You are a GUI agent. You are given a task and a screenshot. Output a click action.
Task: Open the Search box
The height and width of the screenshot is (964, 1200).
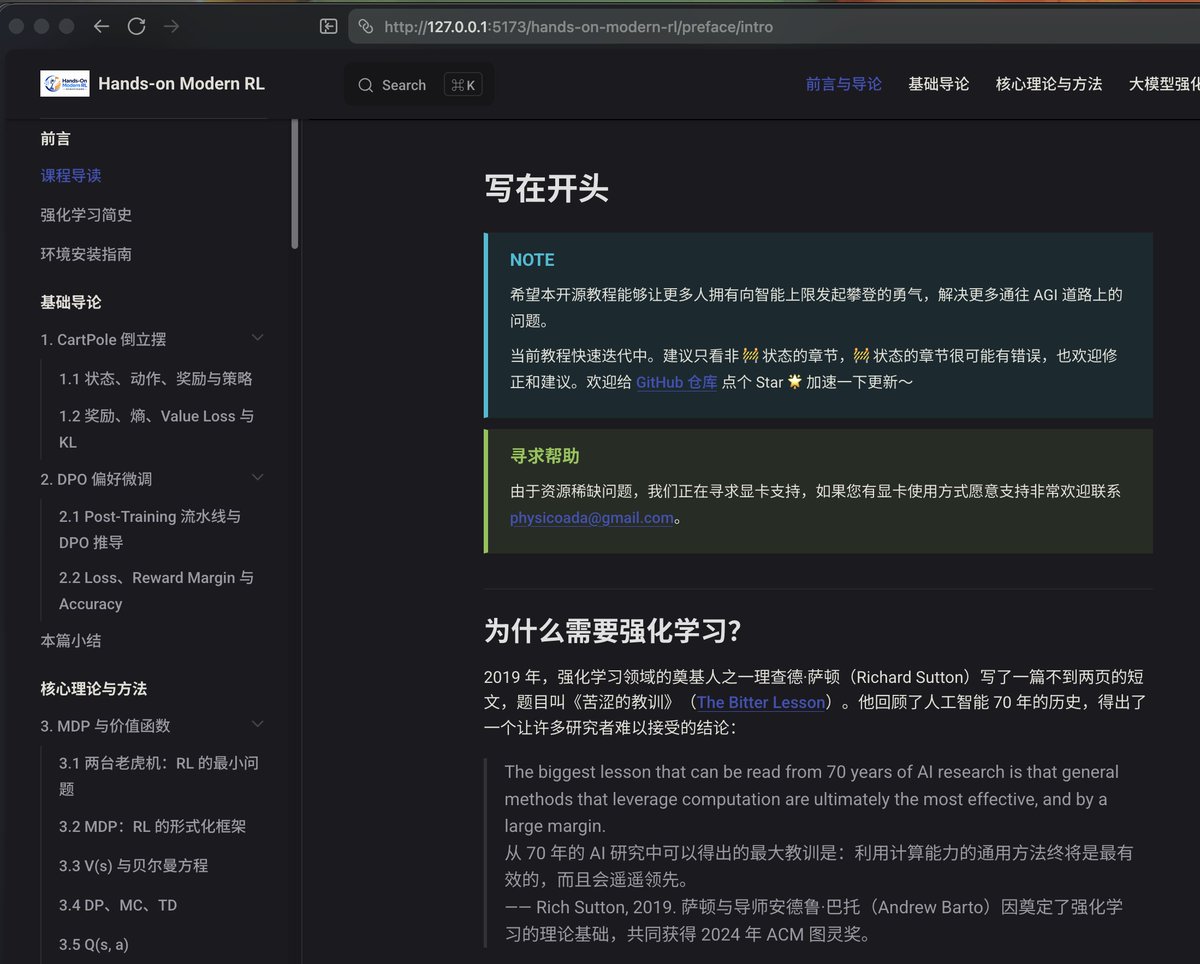tap(420, 85)
